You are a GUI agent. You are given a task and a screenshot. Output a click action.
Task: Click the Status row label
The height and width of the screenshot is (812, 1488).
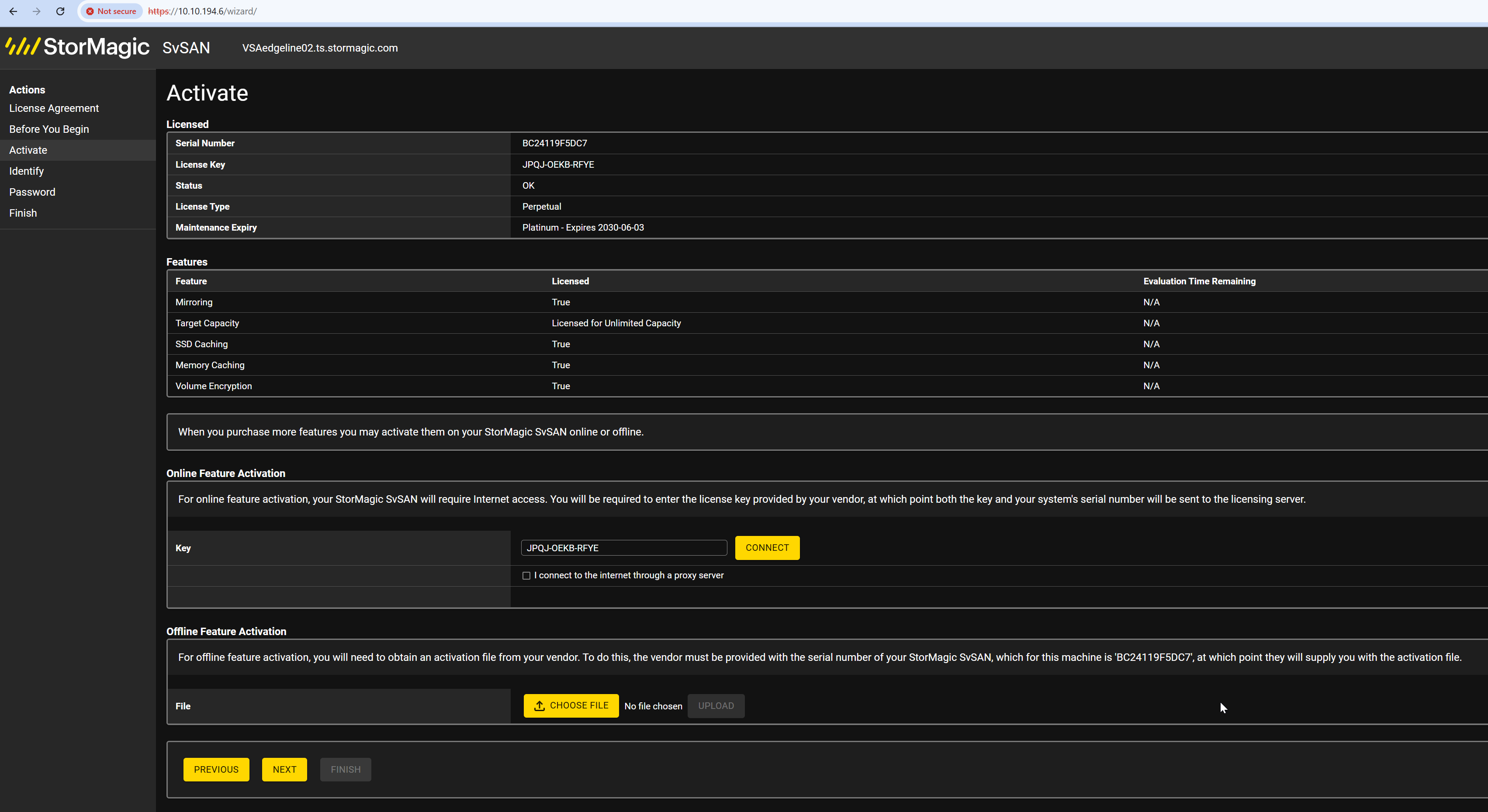click(x=189, y=185)
